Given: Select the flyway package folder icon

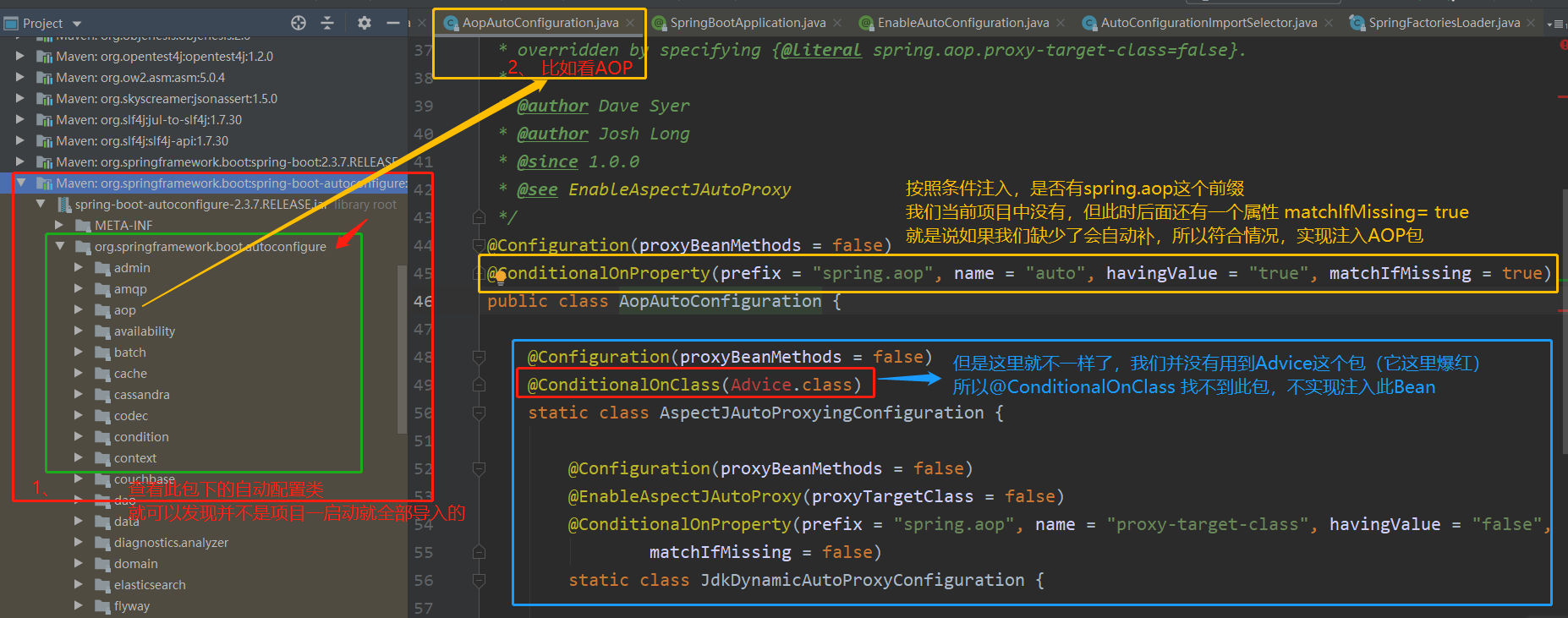Looking at the screenshot, I should pyautogui.click(x=102, y=606).
